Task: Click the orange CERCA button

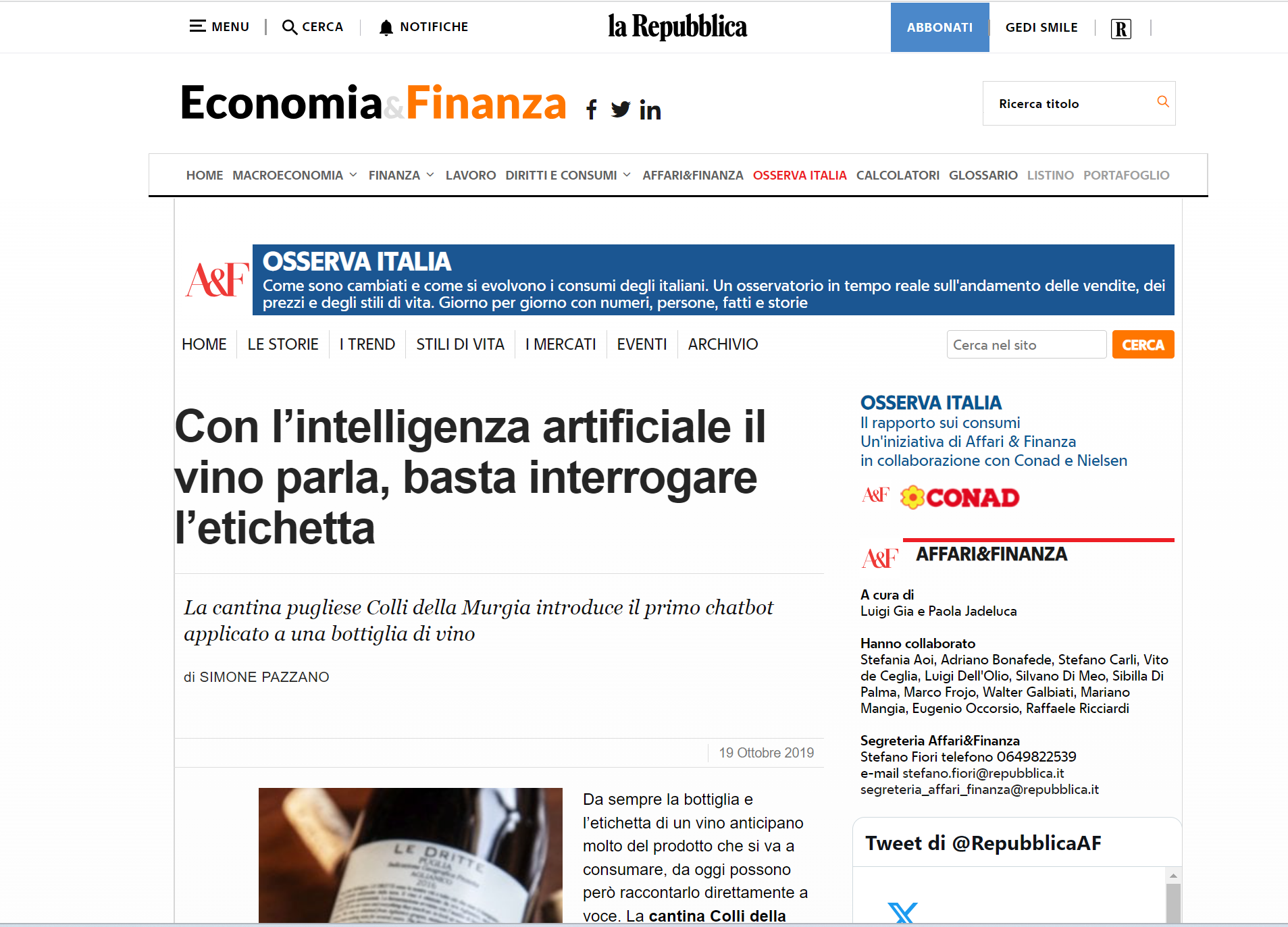Action: (1143, 344)
